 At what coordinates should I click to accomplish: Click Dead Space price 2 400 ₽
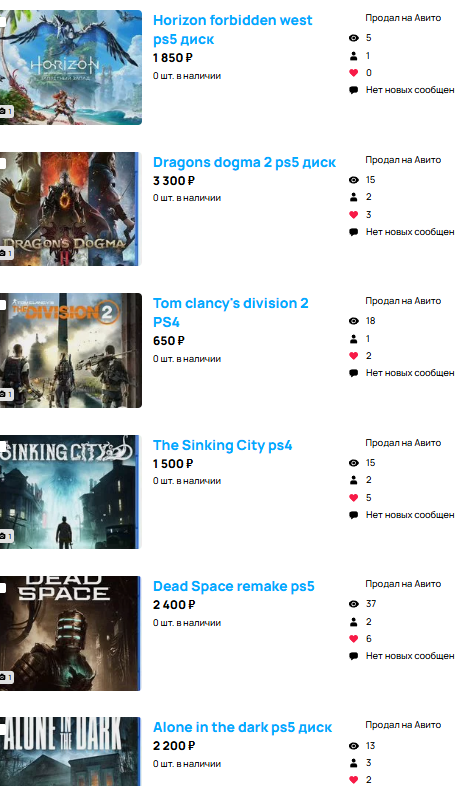[174, 605]
